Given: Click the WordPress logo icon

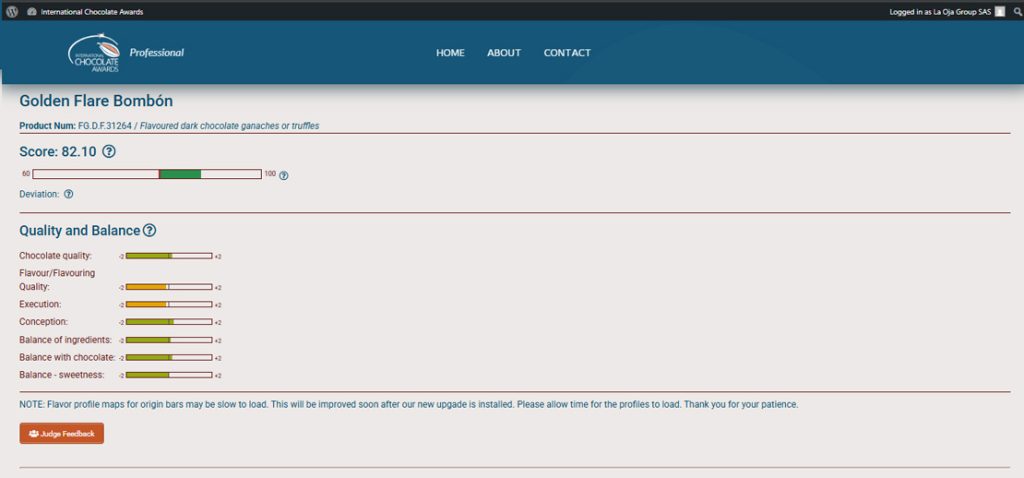Looking at the screenshot, I should point(11,12).
